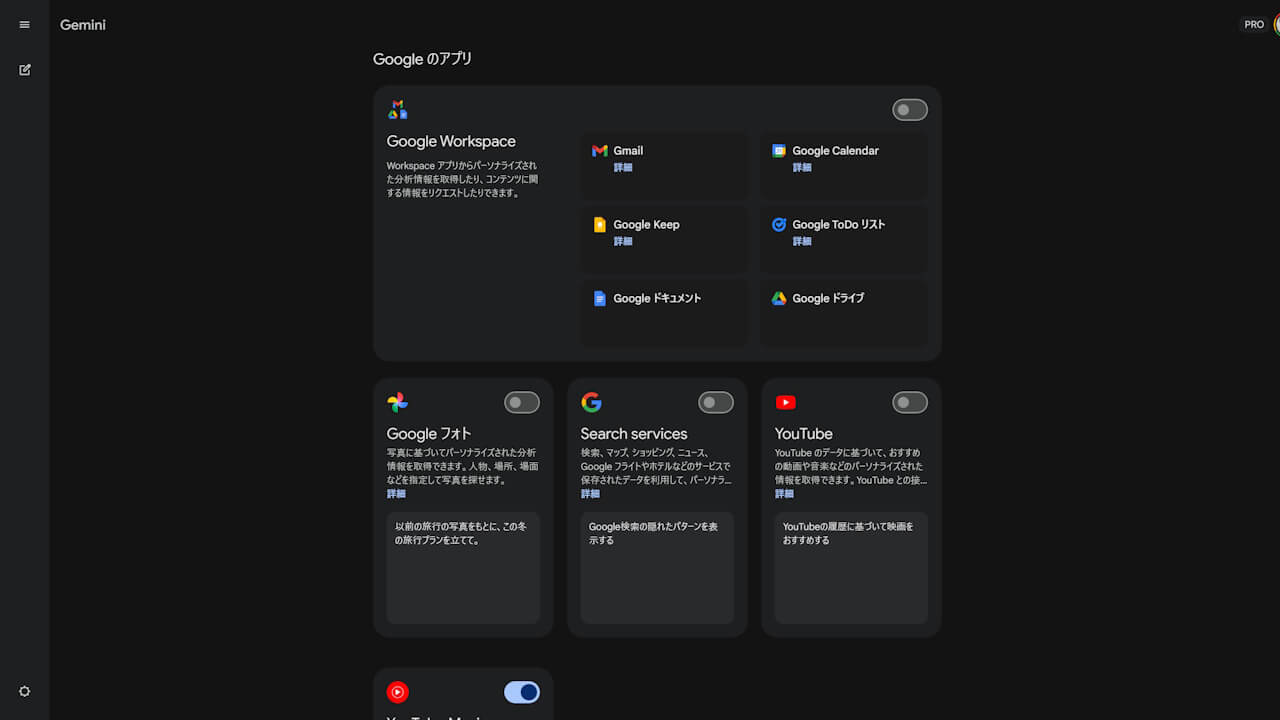Click the Search services G icon
The image size is (1280, 720).
click(591, 402)
